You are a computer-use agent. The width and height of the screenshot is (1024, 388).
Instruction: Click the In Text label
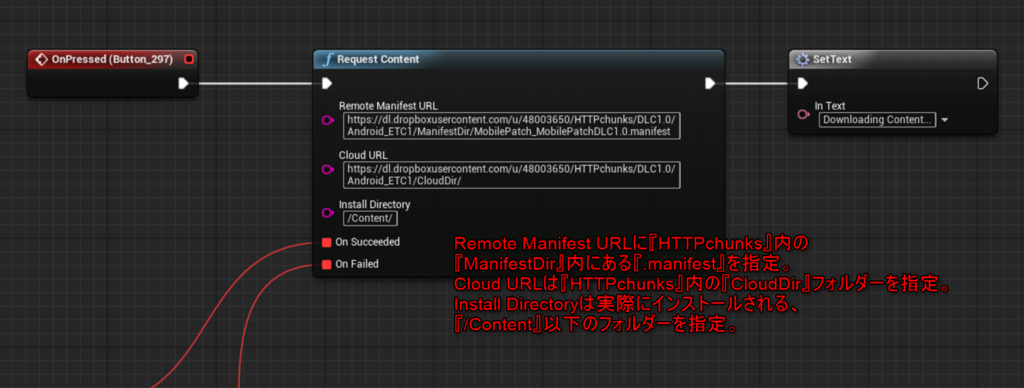click(829, 106)
